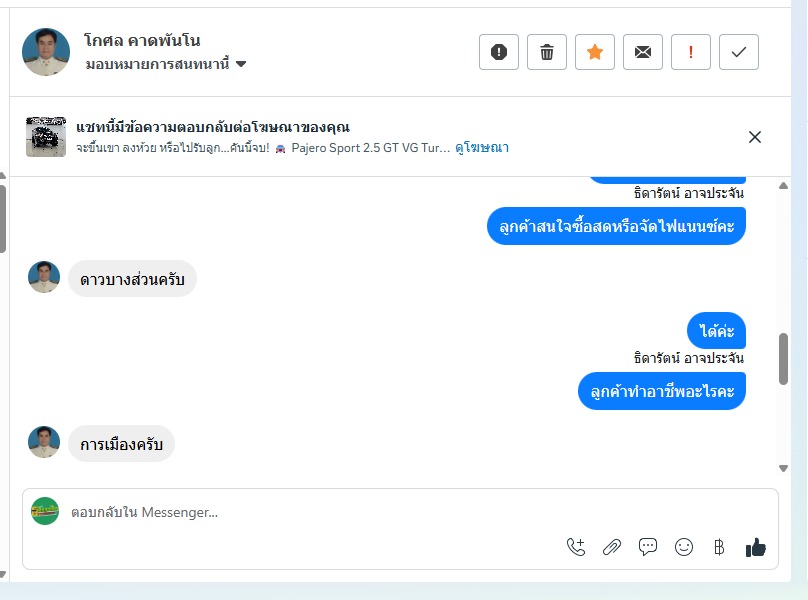This screenshot has height=600, width=808.
Task: Click the chat scrollbar down arrow
Action: point(783,468)
